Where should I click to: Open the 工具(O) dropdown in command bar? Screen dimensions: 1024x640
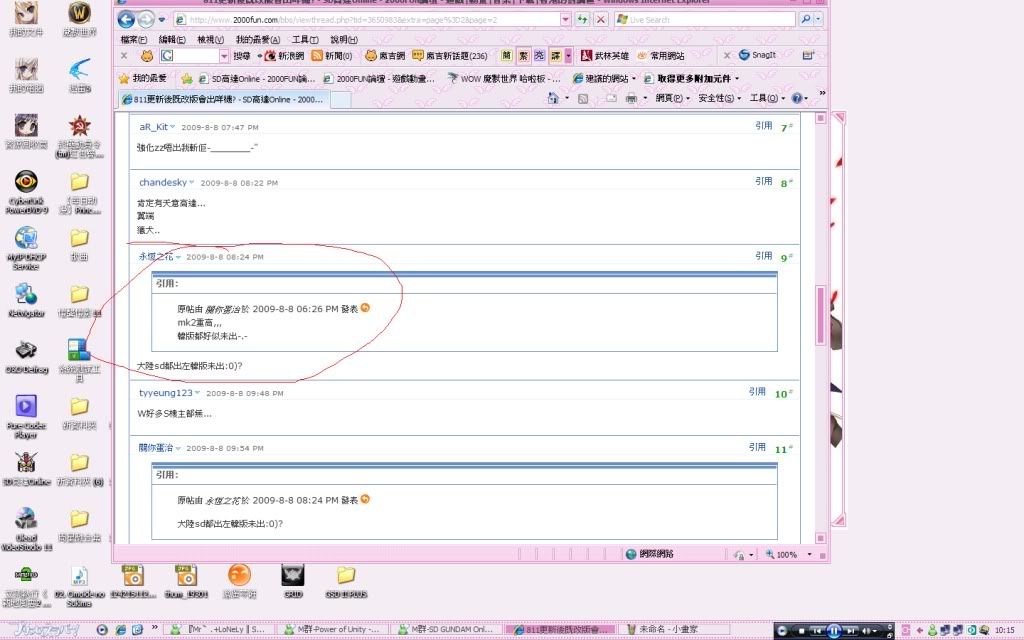click(x=767, y=98)
